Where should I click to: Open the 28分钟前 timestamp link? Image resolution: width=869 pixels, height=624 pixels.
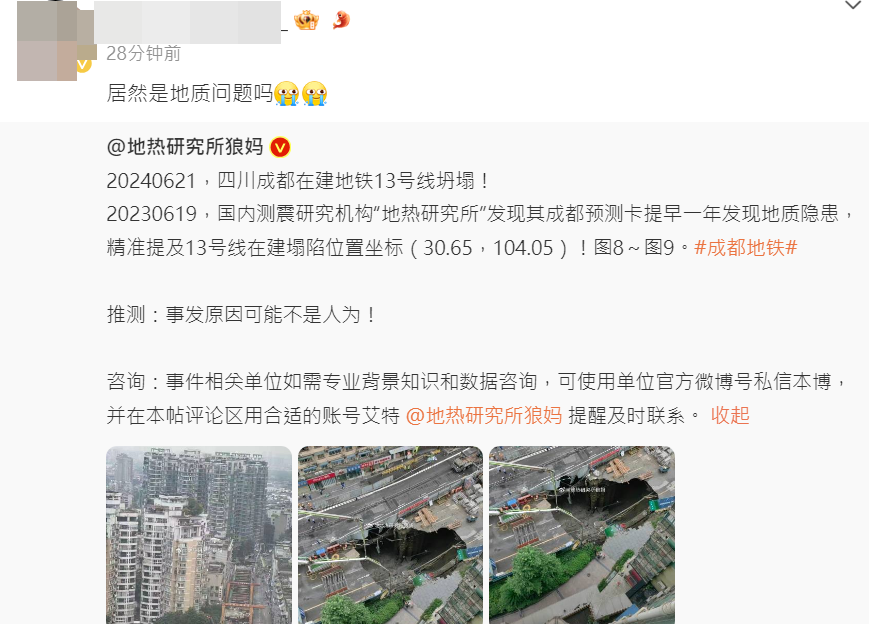(144, 53)
